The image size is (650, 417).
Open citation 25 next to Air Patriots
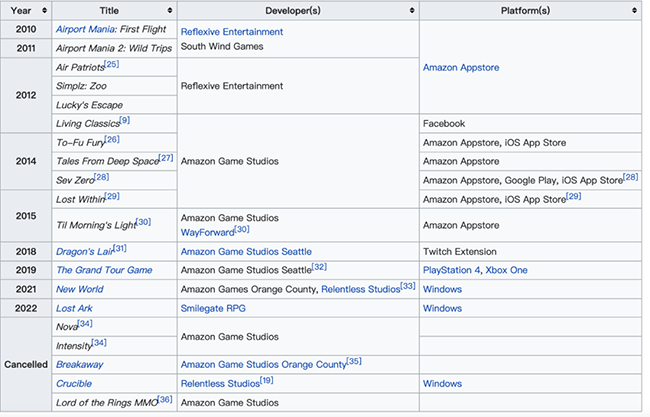click(112, 64)
